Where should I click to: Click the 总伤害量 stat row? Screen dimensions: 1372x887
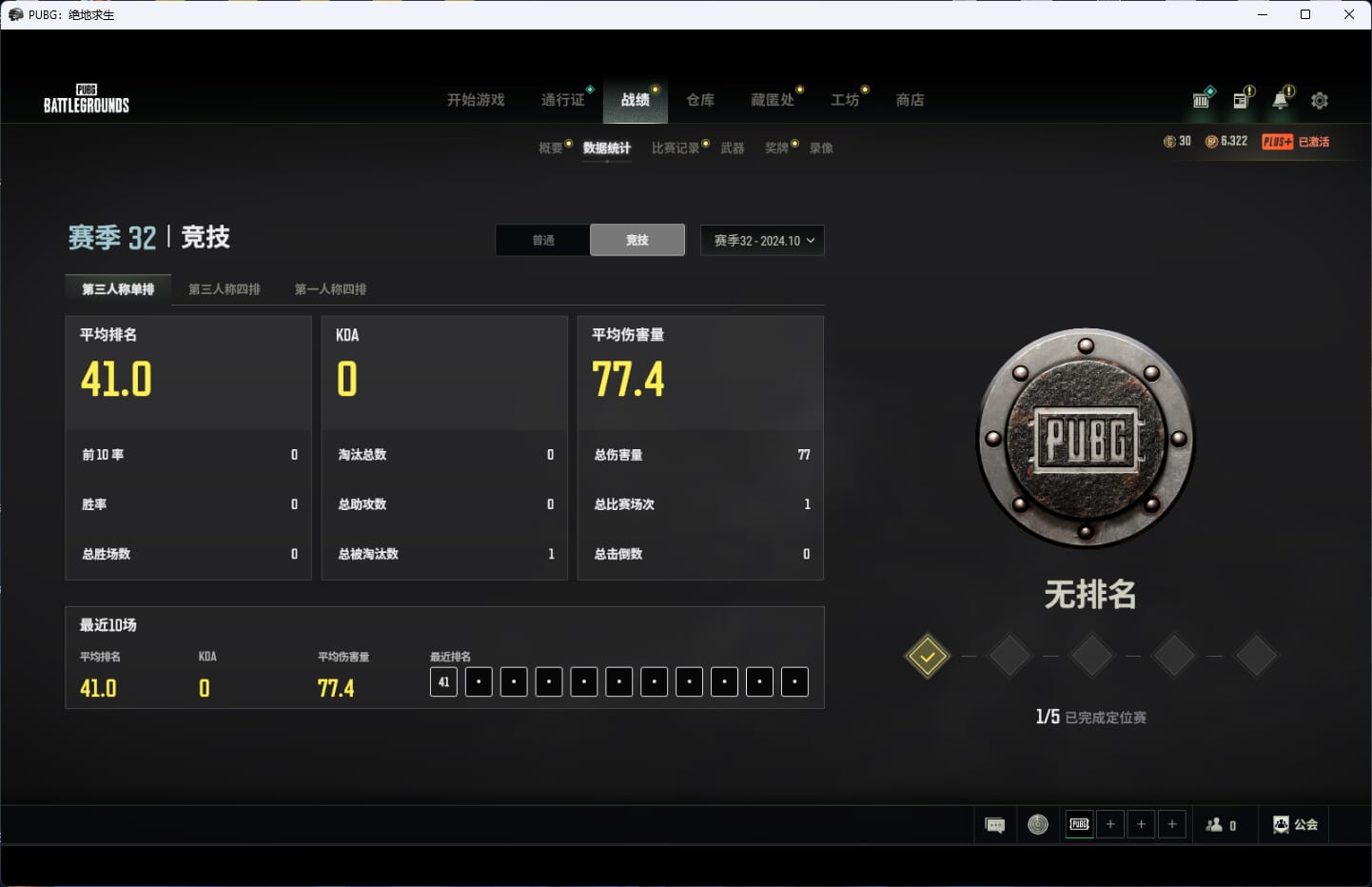coord(701,455)
